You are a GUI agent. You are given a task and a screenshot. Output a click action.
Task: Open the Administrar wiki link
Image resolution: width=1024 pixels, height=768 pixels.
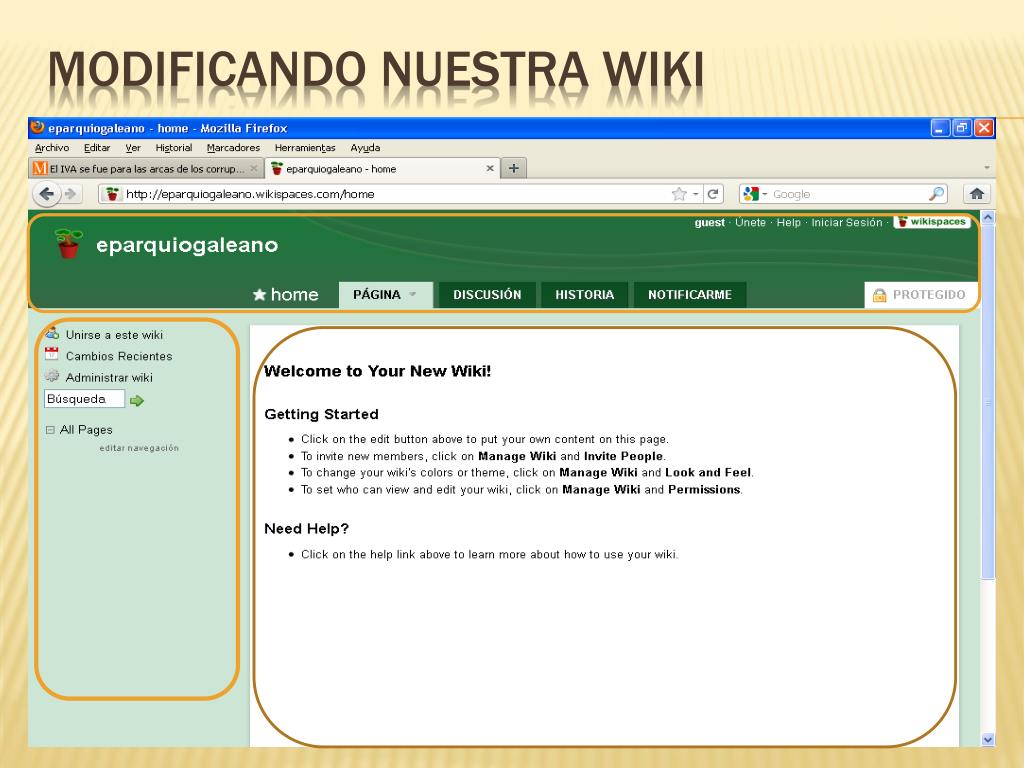pos(109,378)
